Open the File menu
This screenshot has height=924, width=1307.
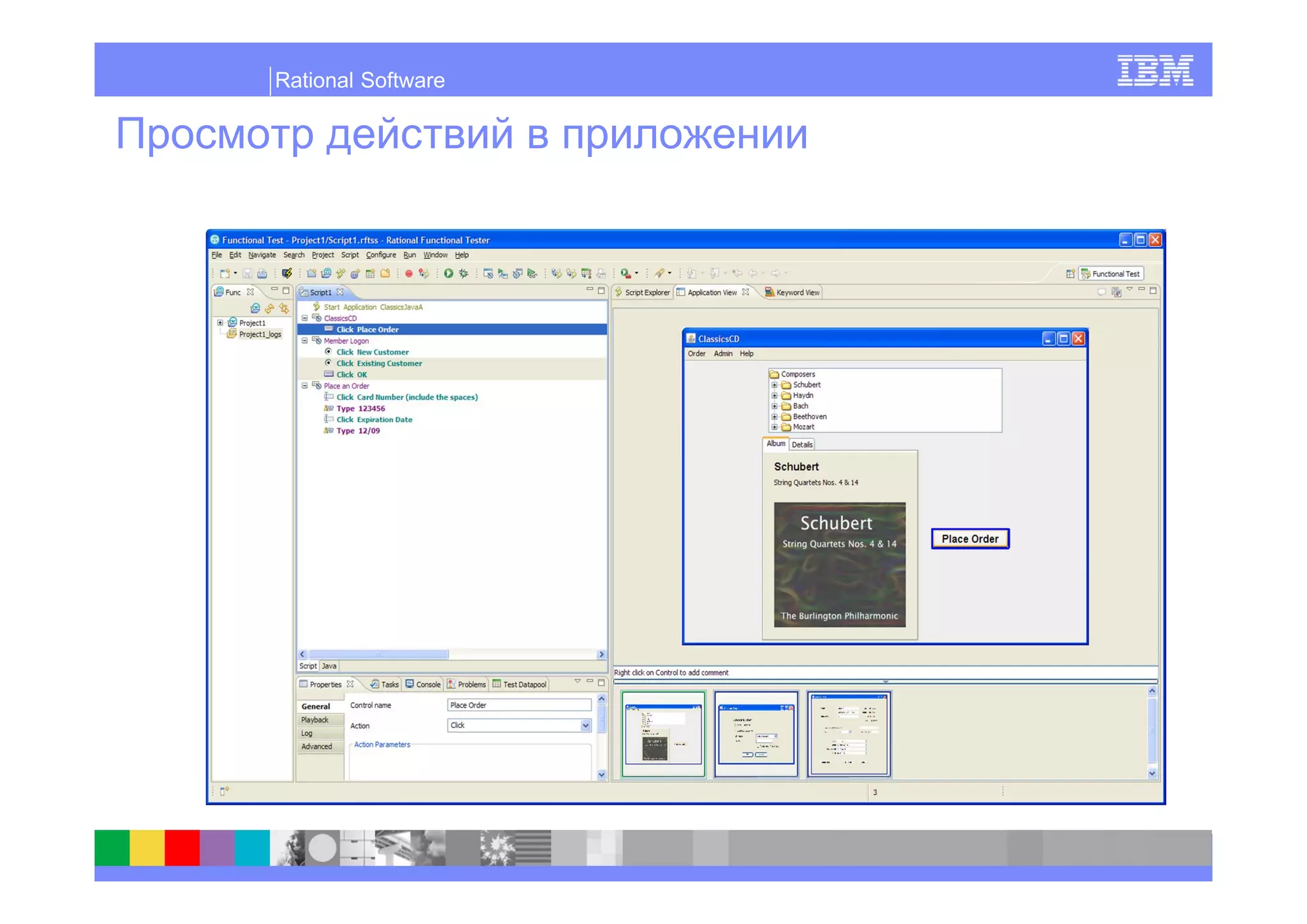pyautogui.click(x=217, y=255)
